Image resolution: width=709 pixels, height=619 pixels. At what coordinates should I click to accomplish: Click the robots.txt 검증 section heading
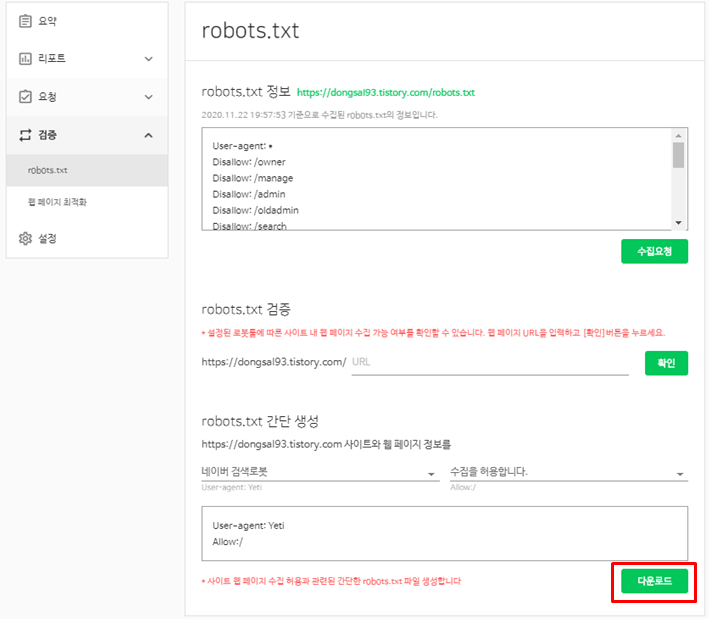coord(246,310)
